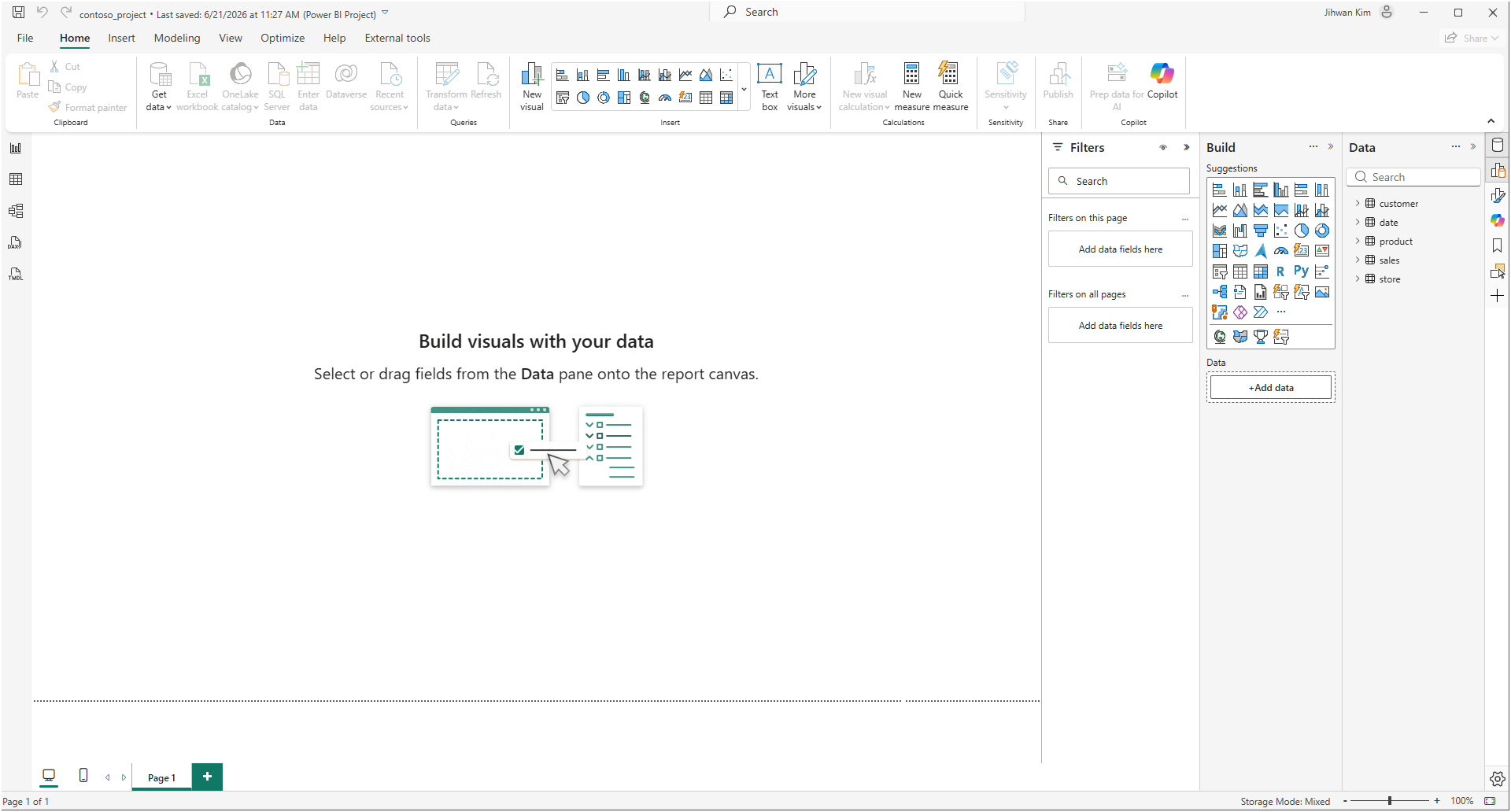Expand the sales table in Data pane

[1358, 260]
